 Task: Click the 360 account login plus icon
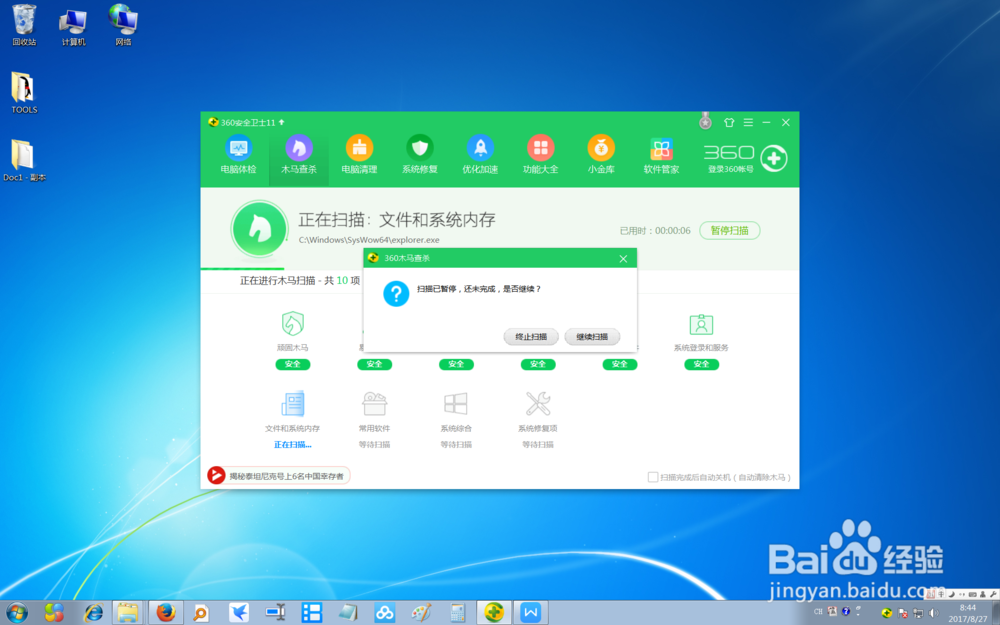click(774, 158)
